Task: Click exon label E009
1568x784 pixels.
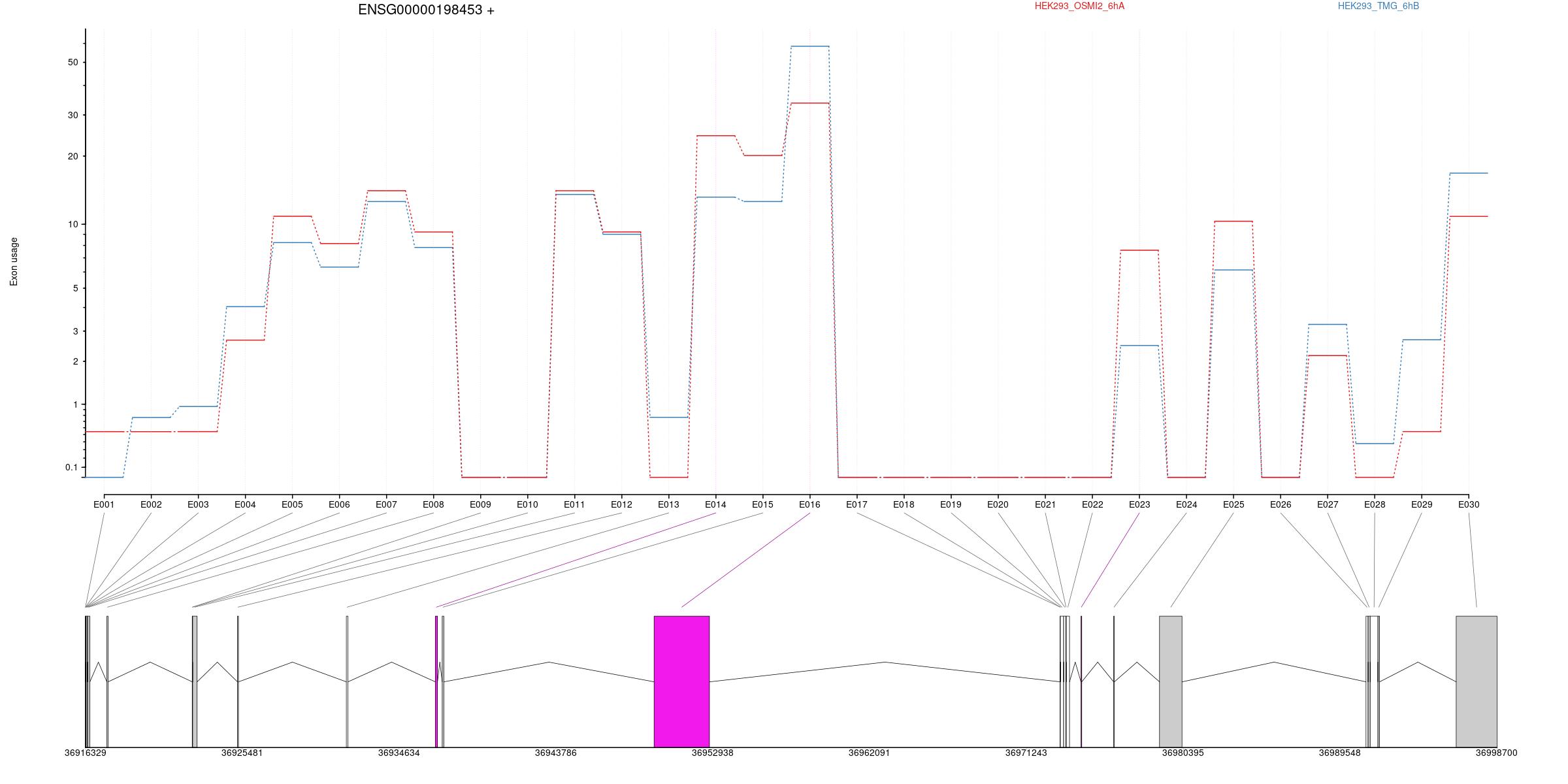Action: (x=480, y=504)
